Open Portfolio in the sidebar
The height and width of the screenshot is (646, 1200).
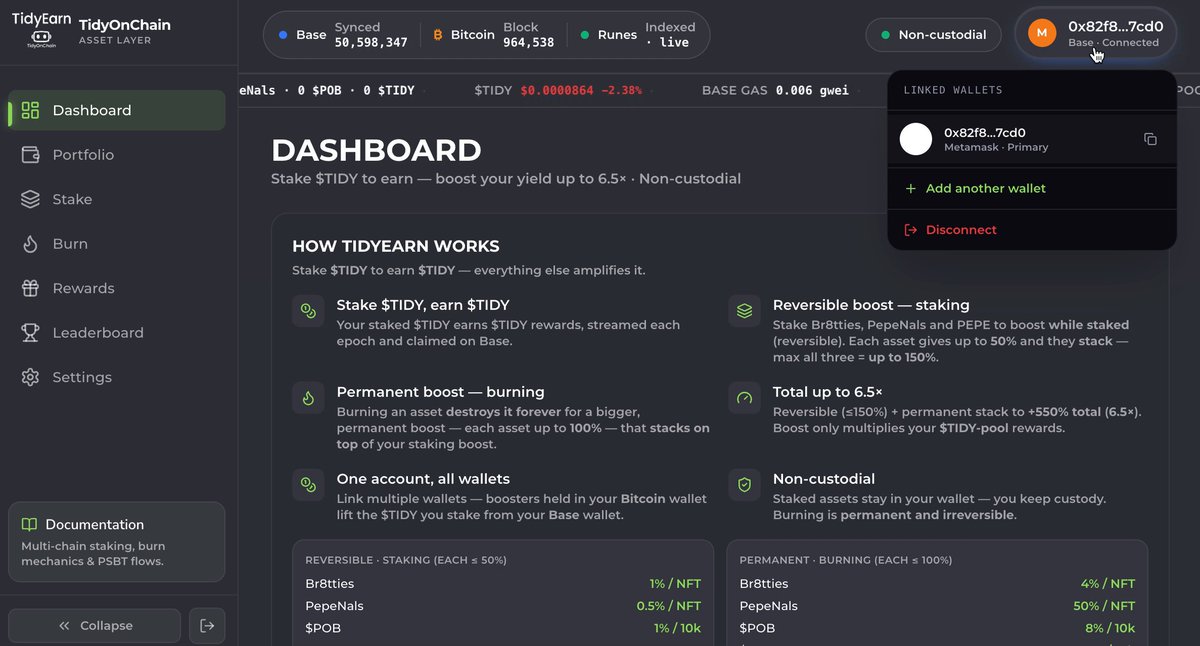[117, 155]
